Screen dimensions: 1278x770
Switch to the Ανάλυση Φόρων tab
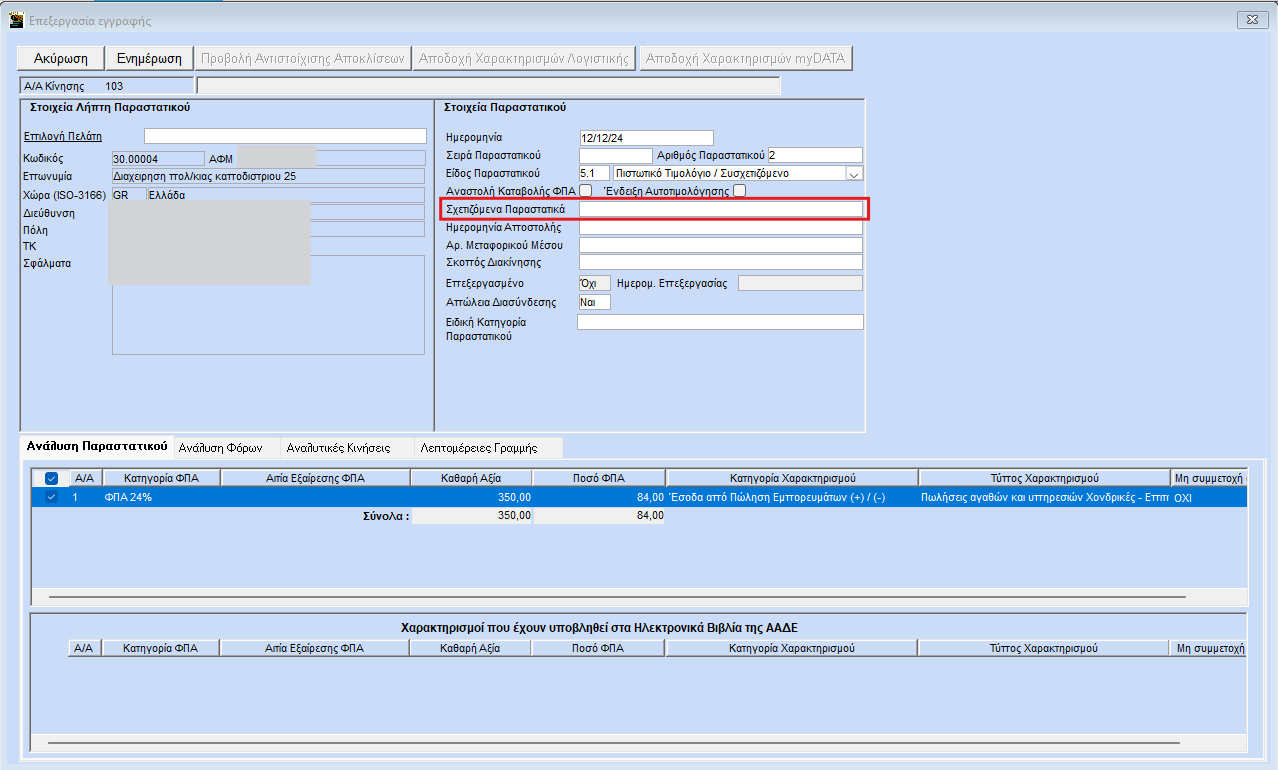[x=226, y=447]
